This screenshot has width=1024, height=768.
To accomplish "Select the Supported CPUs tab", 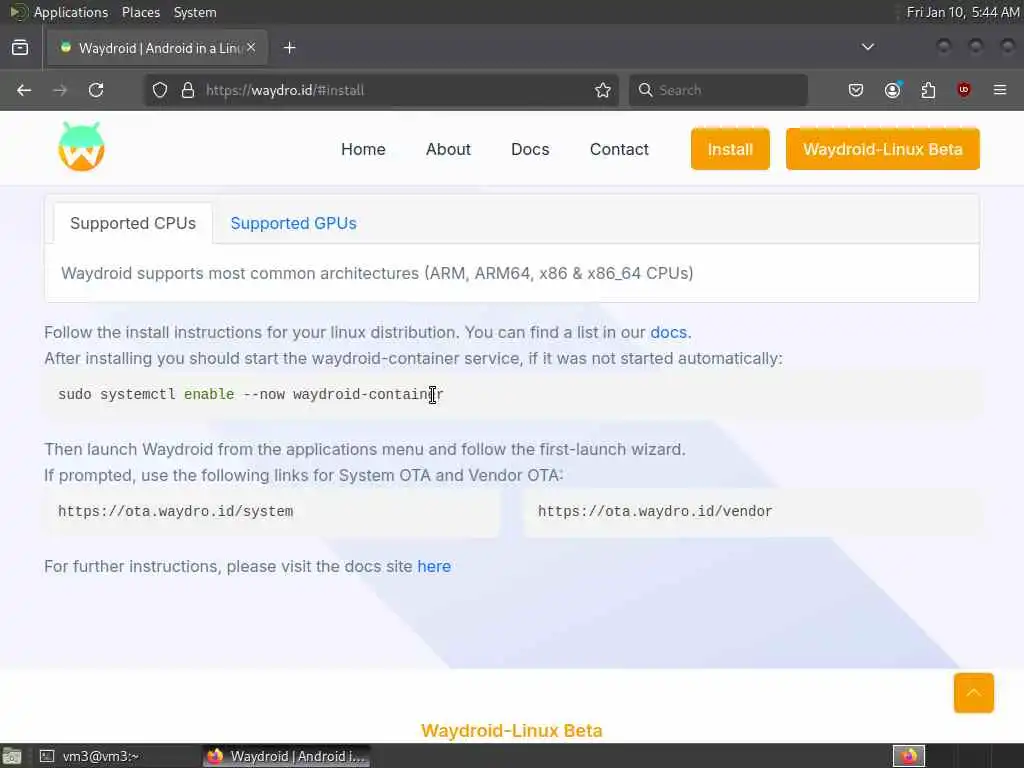I will 133,223.
